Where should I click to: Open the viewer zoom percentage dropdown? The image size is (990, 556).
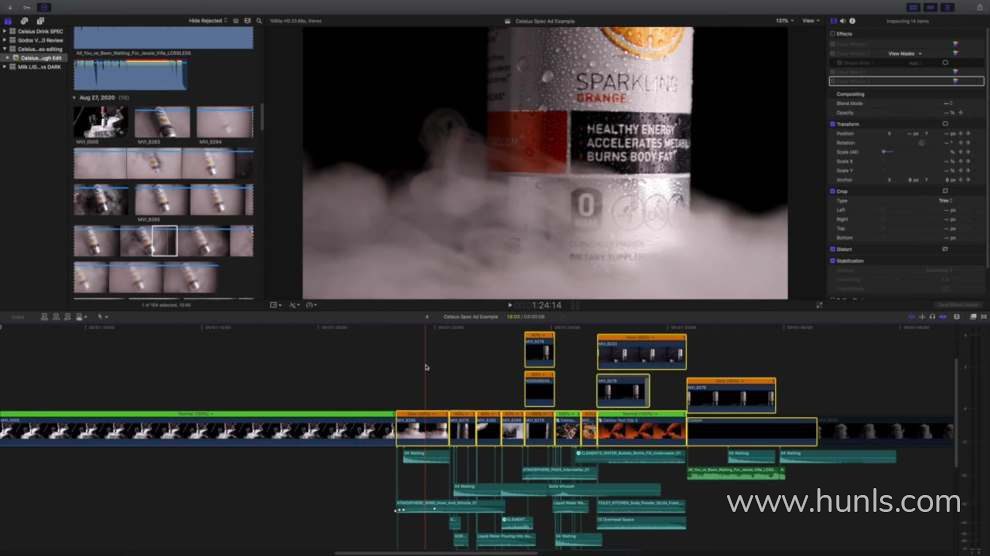pos(785,21)
